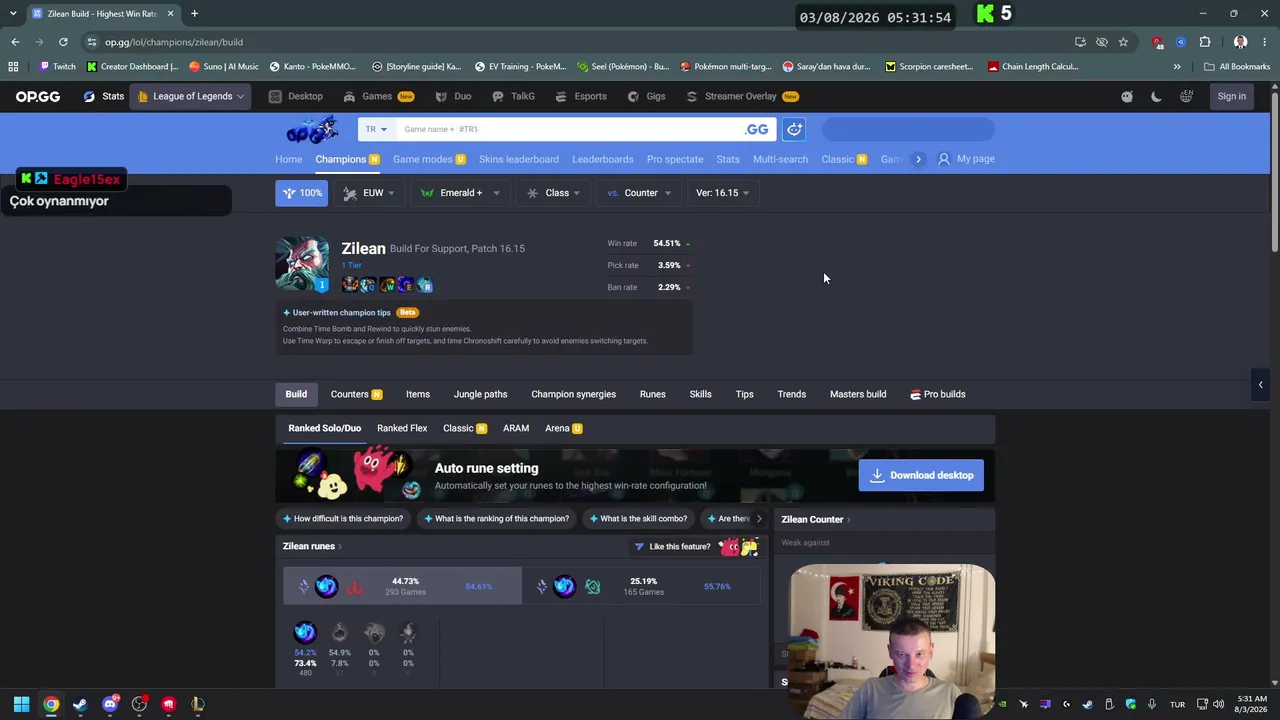
Task: Select the second rune set with 25.19% pick rate
Action: pos(642,586)
